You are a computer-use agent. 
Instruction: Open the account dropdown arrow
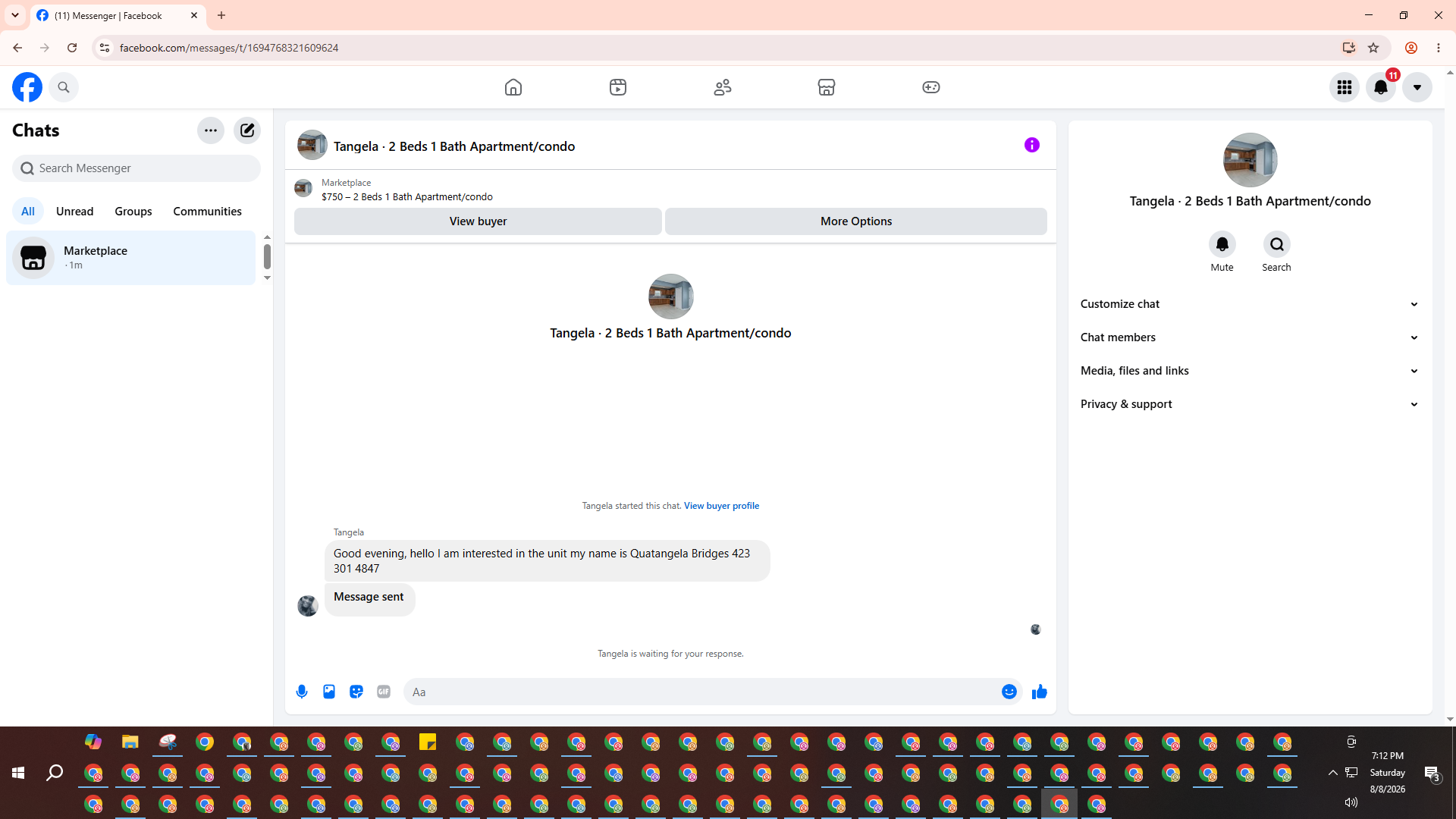tap(1417, 87)
